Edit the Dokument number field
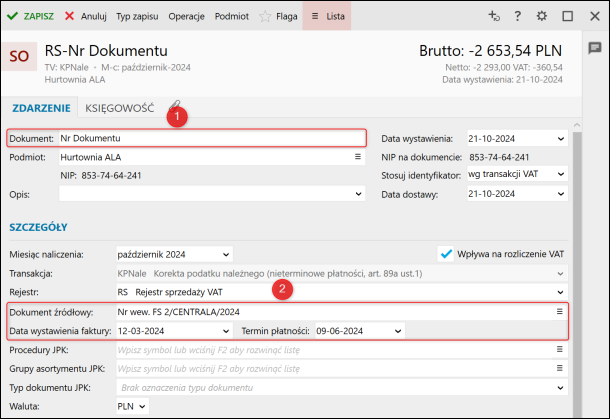 (212, 138)
